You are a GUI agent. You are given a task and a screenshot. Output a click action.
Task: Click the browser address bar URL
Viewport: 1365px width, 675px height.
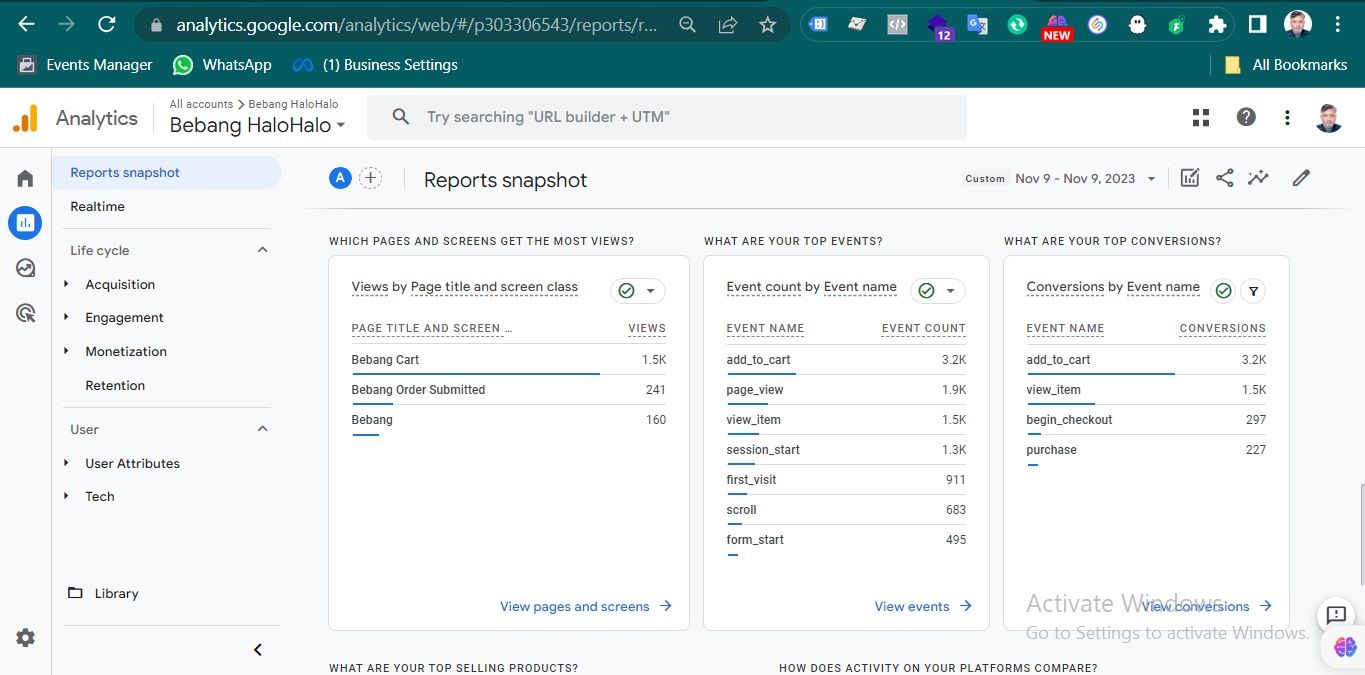tap(416, 25)
